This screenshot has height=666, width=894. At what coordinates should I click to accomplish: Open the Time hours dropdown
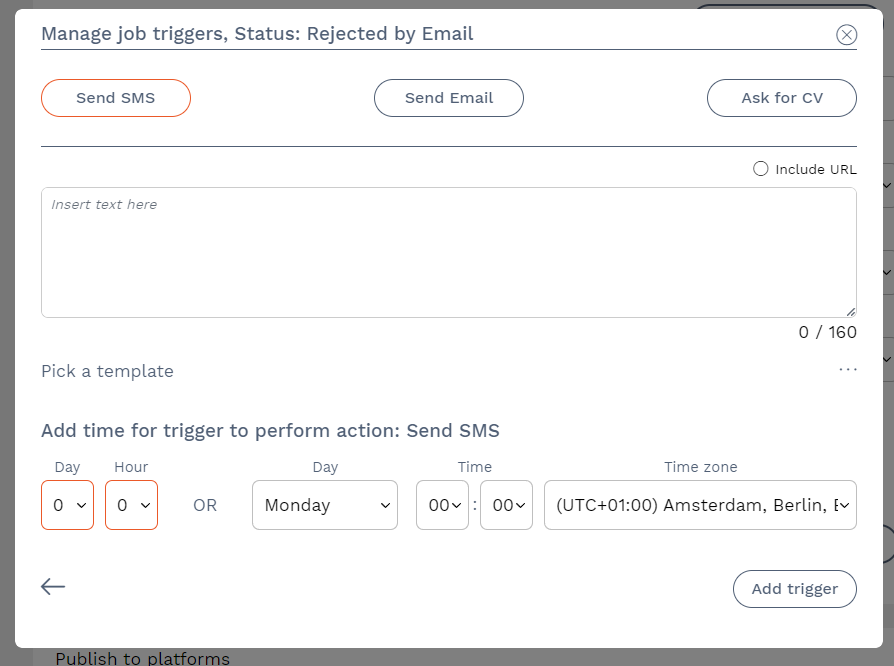tap(442, 505)
